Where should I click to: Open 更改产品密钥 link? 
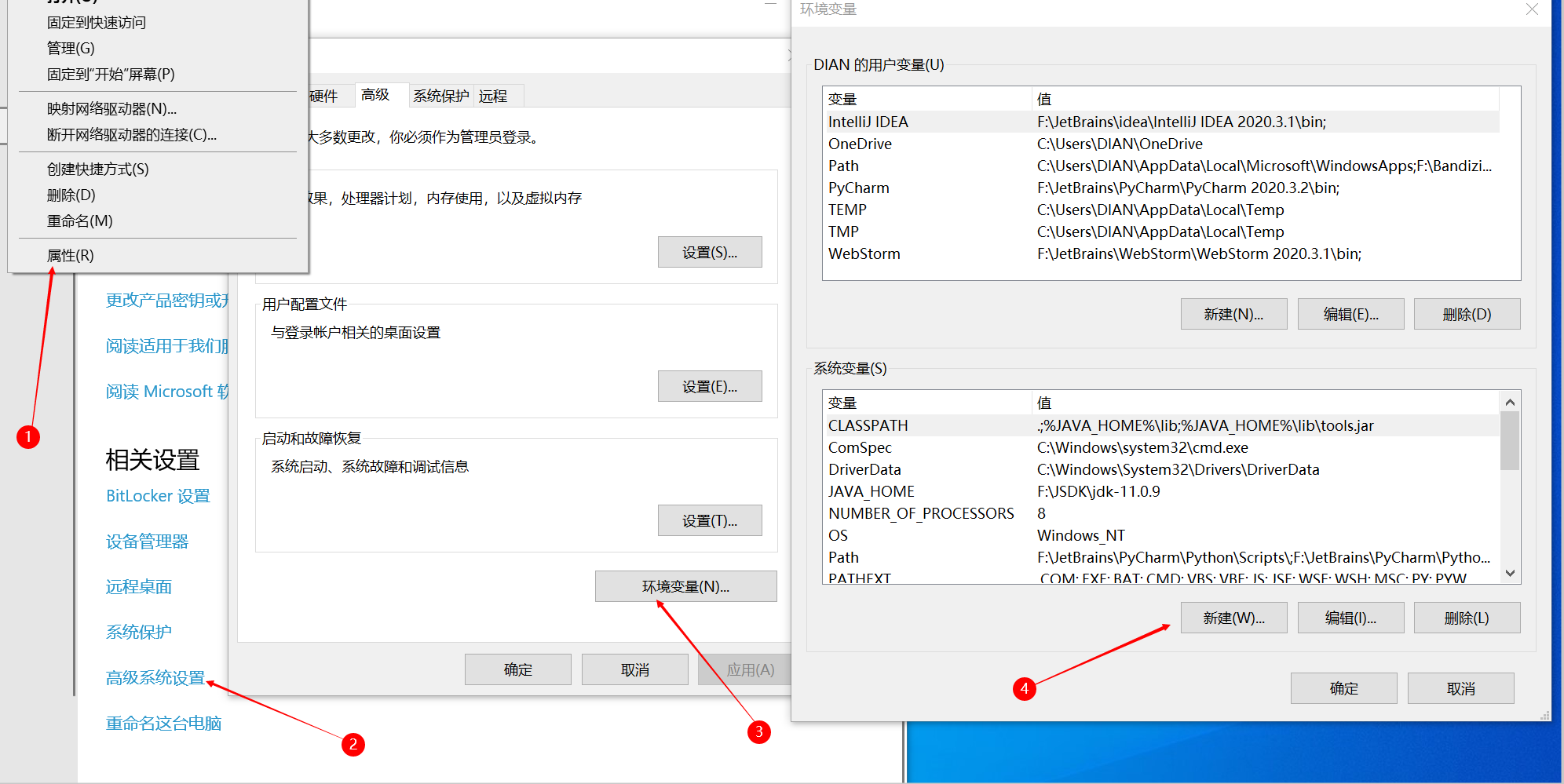166,300
